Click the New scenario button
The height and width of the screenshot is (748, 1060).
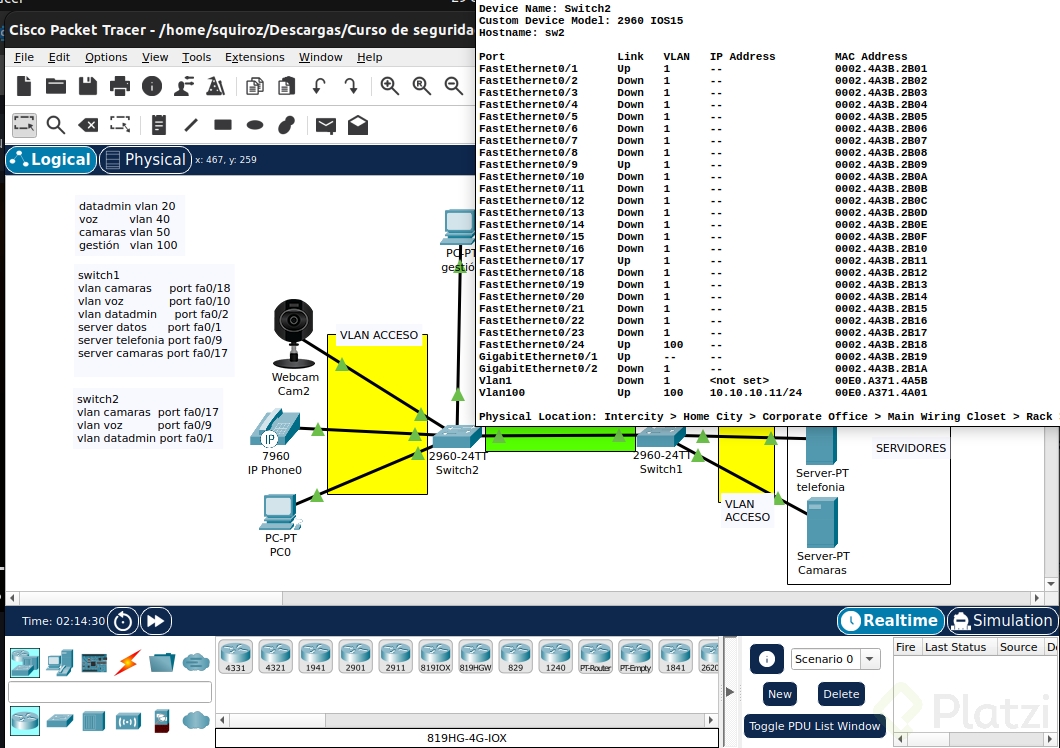(779, 694)
